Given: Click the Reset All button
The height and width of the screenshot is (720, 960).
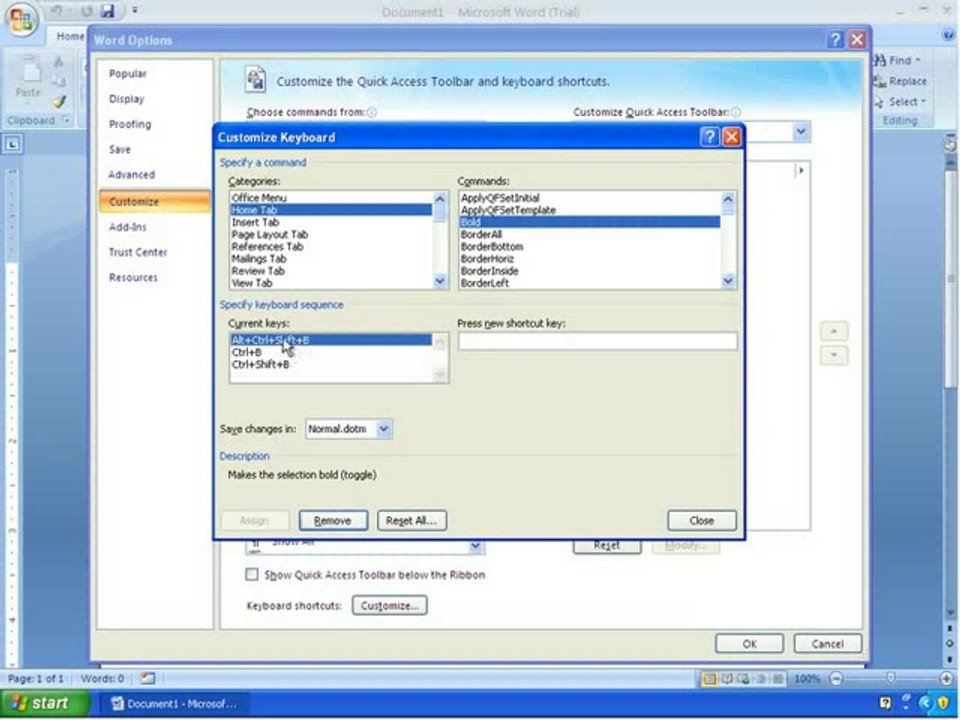Looking at the screenshot, I should tap(411, 520).
